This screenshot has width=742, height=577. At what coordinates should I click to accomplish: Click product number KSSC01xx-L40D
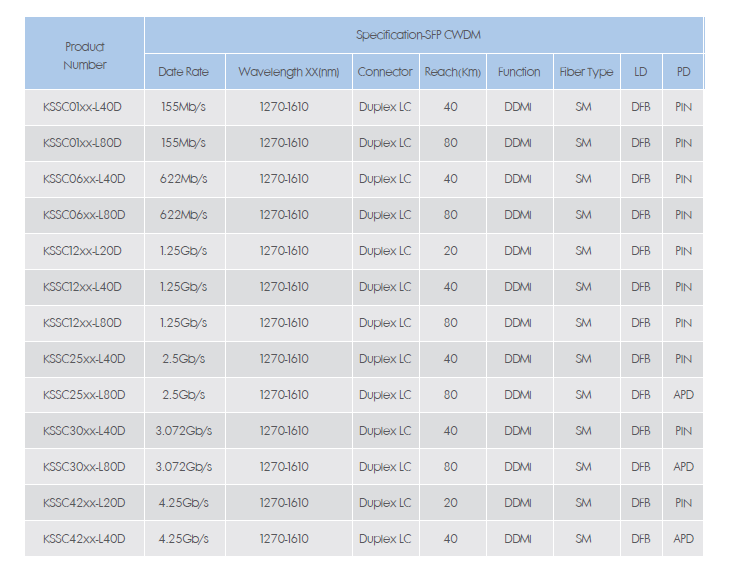[x=85, y=107]
